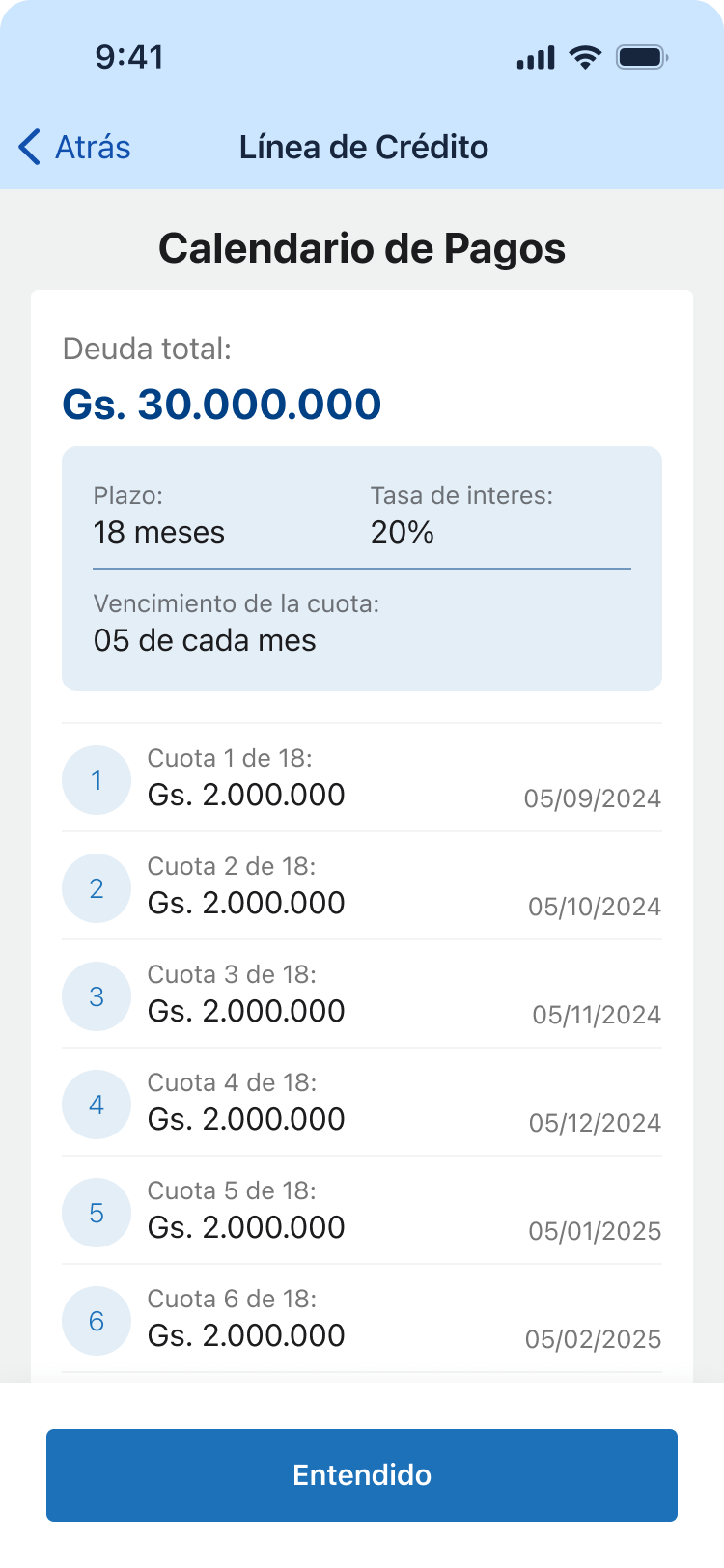Select the due date 05/02/2025
The width and height of the screenshot is (724, 1568).
pyautogui.click(x=593, y=1339)
